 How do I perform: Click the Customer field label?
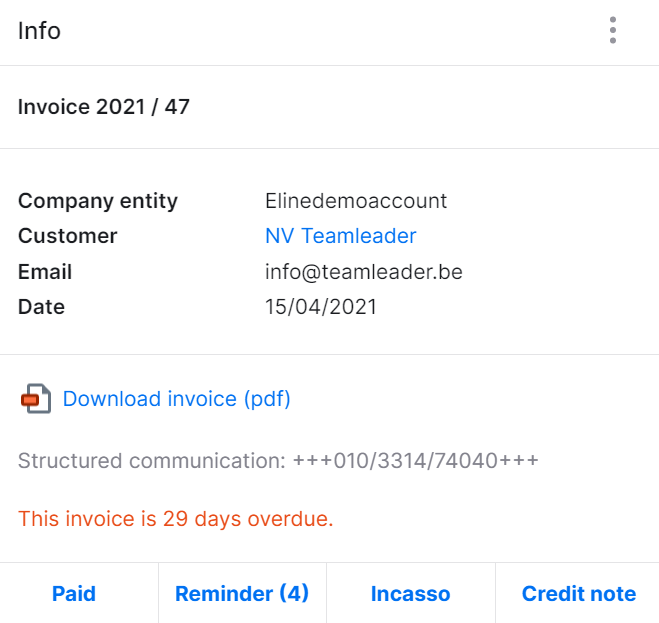tap(68, 235)
